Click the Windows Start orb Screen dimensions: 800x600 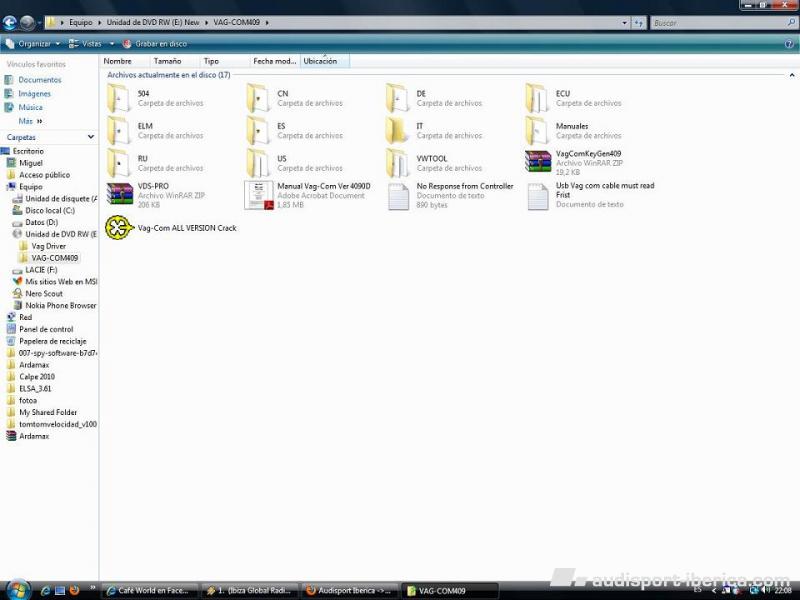[x=18, y=590]
